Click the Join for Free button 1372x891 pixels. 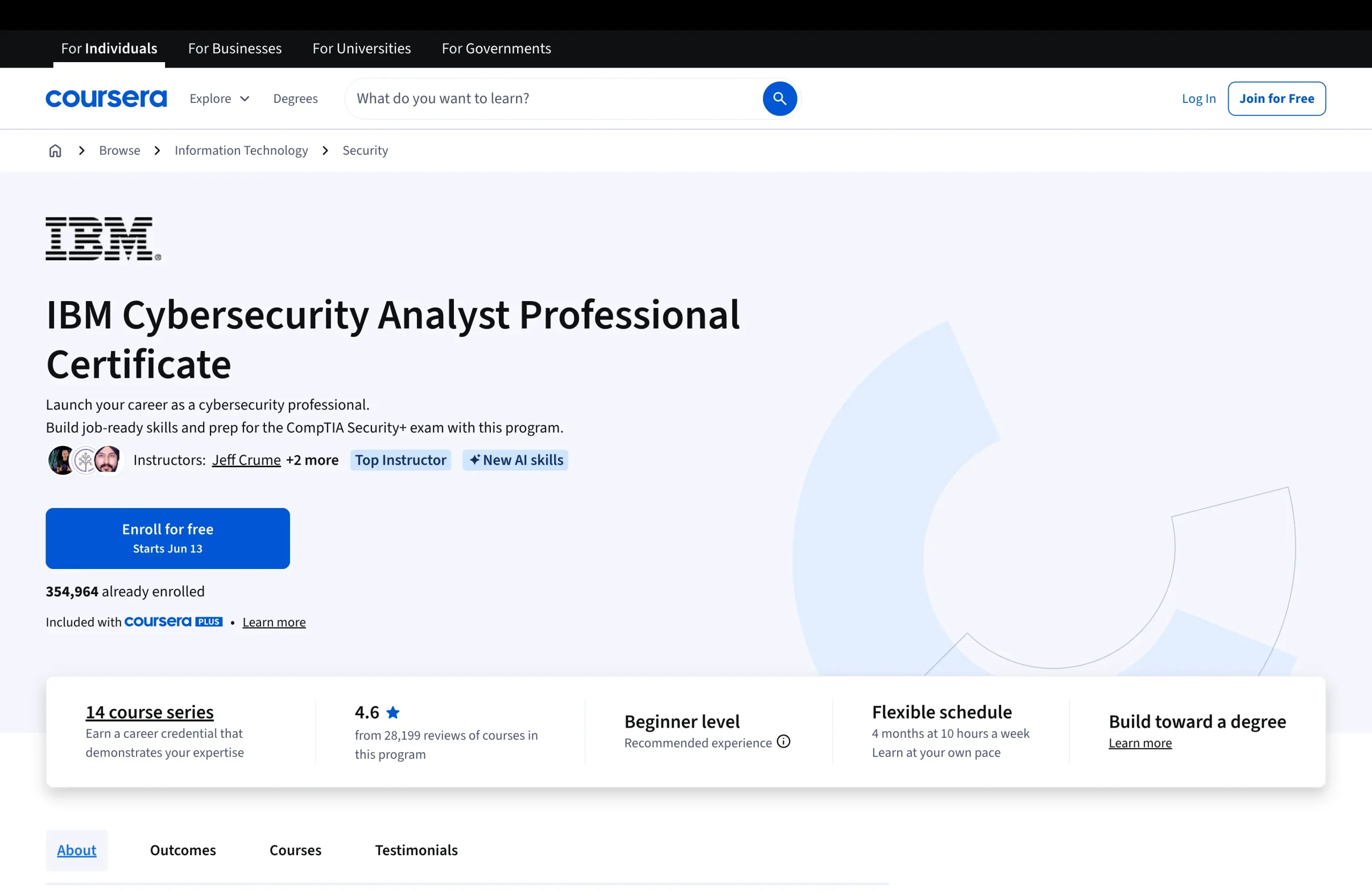[1276, 99]
